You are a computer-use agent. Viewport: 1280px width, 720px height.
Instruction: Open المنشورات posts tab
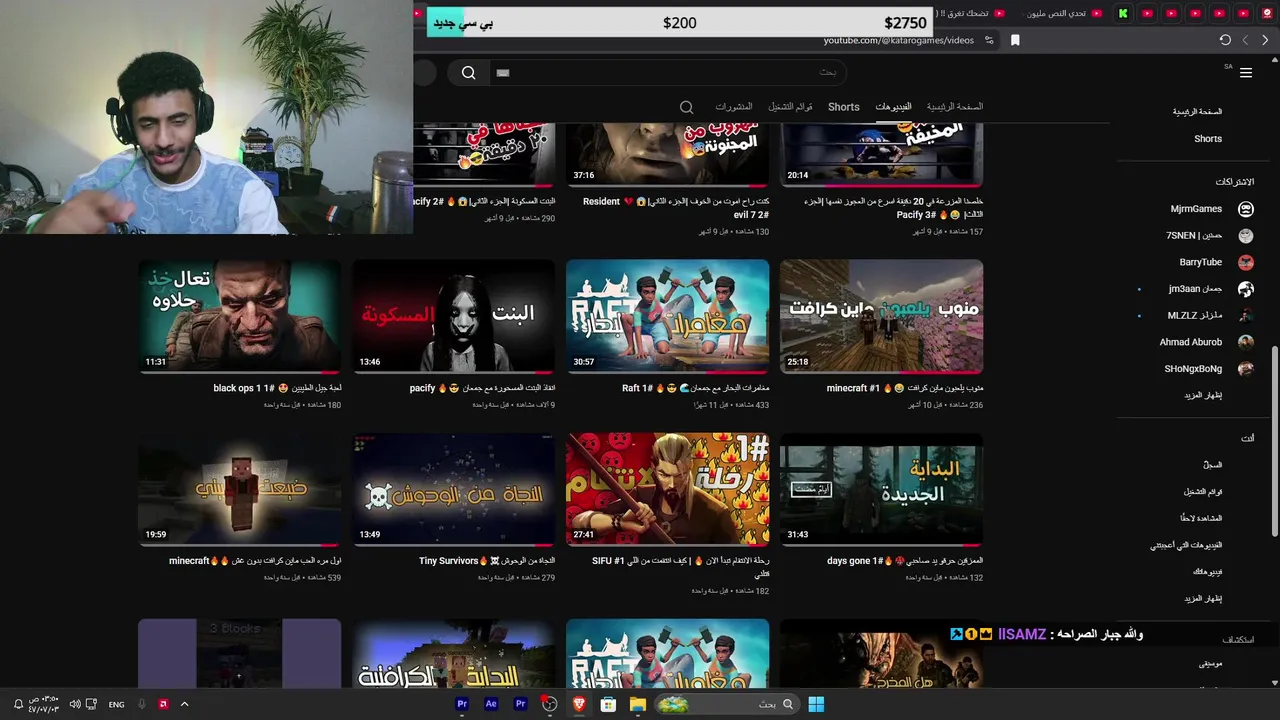coord(733,107)
